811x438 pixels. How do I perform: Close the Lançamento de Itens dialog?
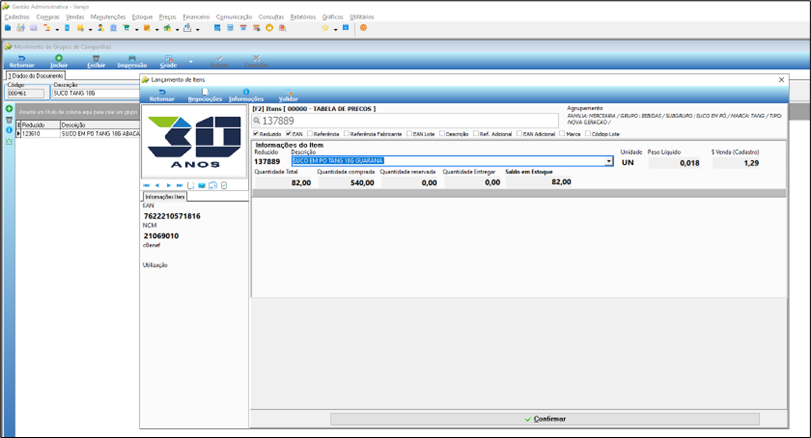tap(782, 80)
